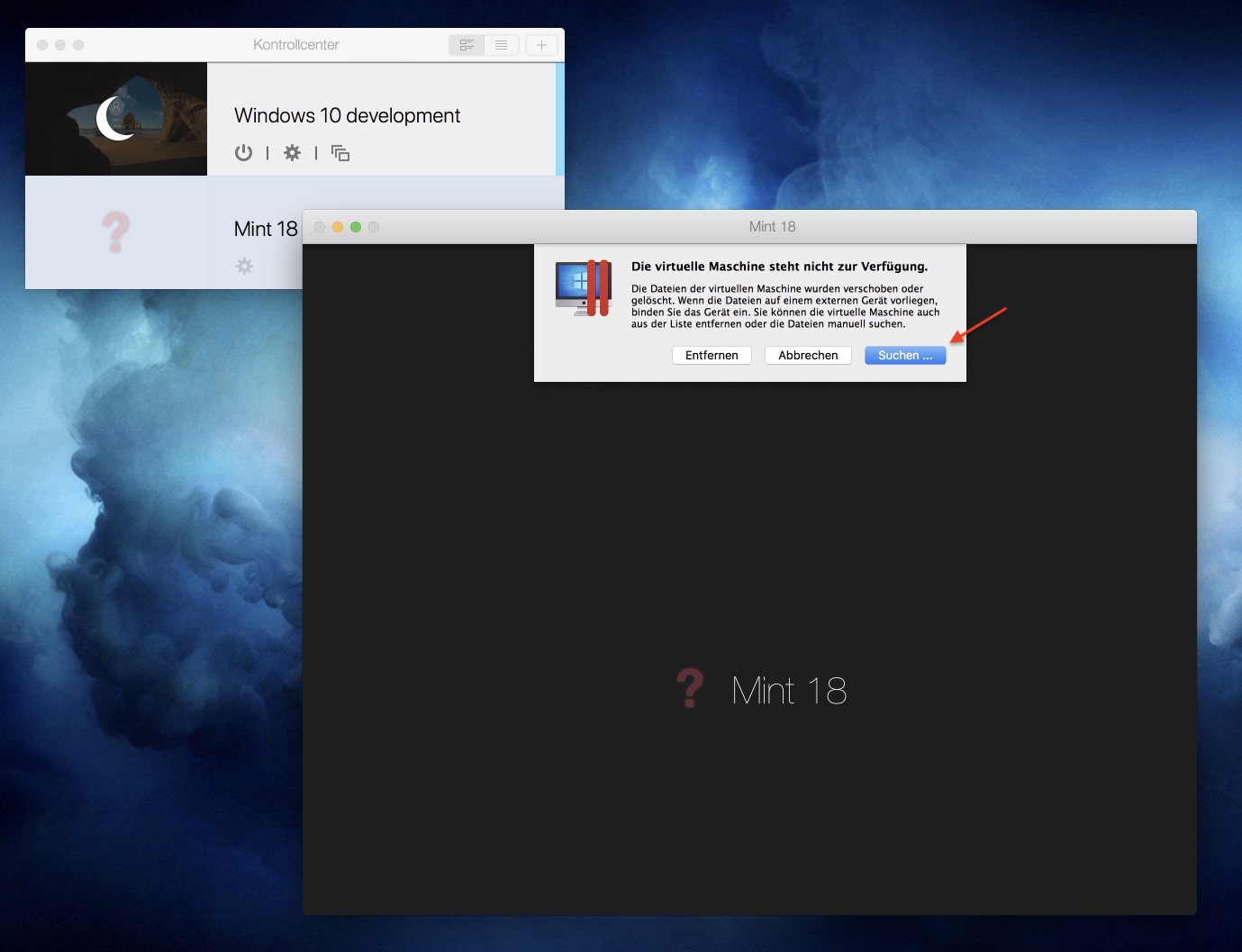This screenshot has height=952, width=1242.
Task: Click the Parallels icon in the alert dialog
Action: [584, 288]
